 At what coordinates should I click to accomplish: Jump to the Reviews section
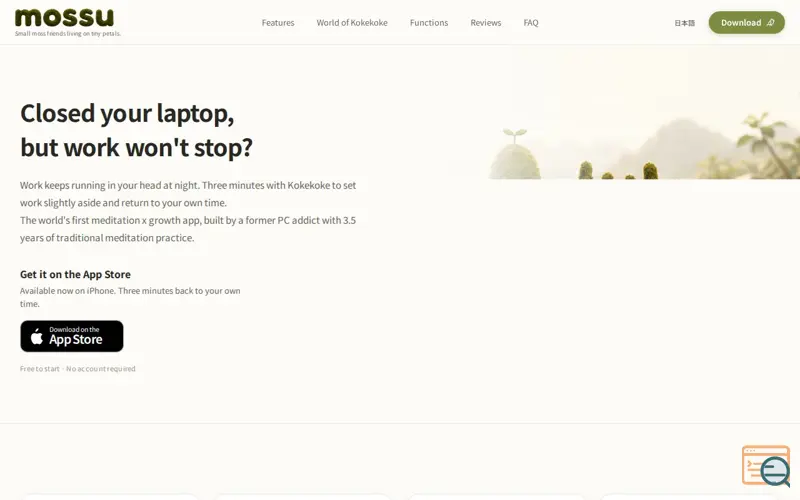tap(485, 22)
